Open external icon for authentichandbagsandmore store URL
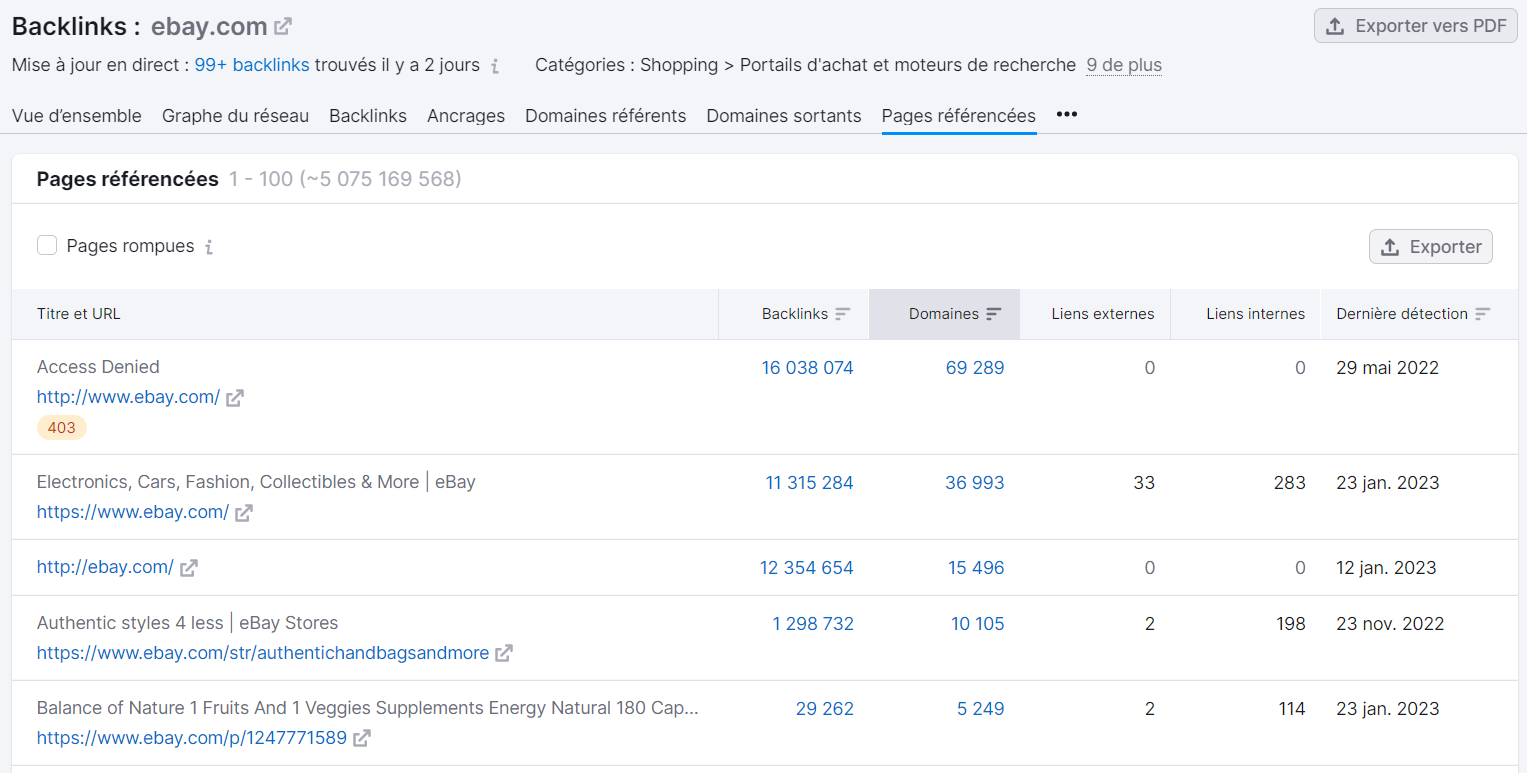This screenshot has width=1527, height=773. (504, 654)
